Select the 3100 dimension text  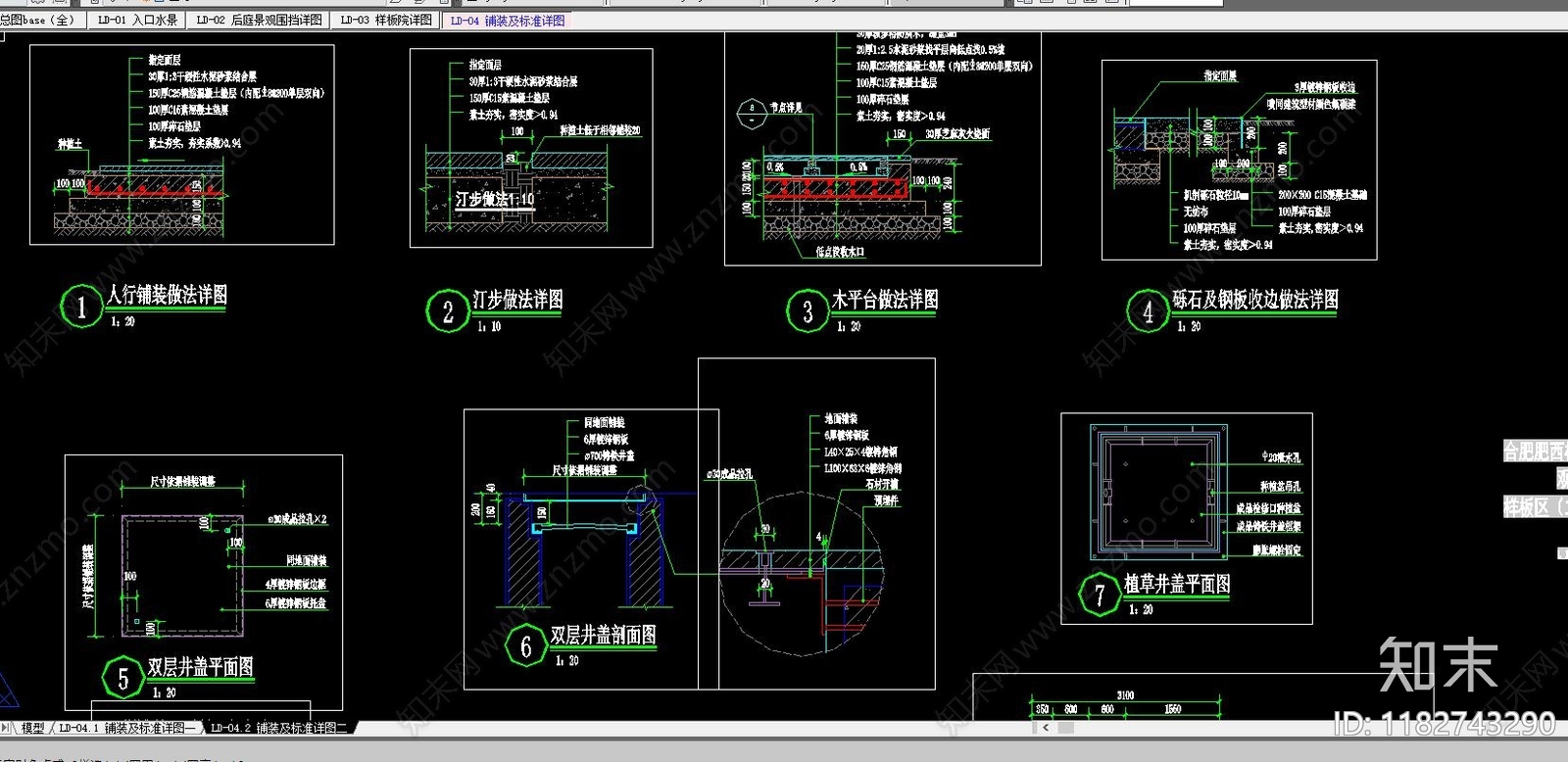[x=1125, y=694]
